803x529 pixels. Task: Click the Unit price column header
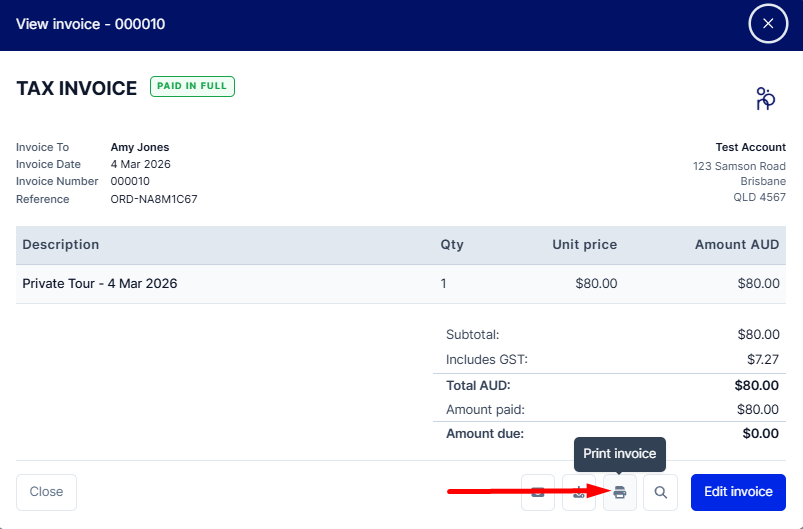[x=584, y=244]
